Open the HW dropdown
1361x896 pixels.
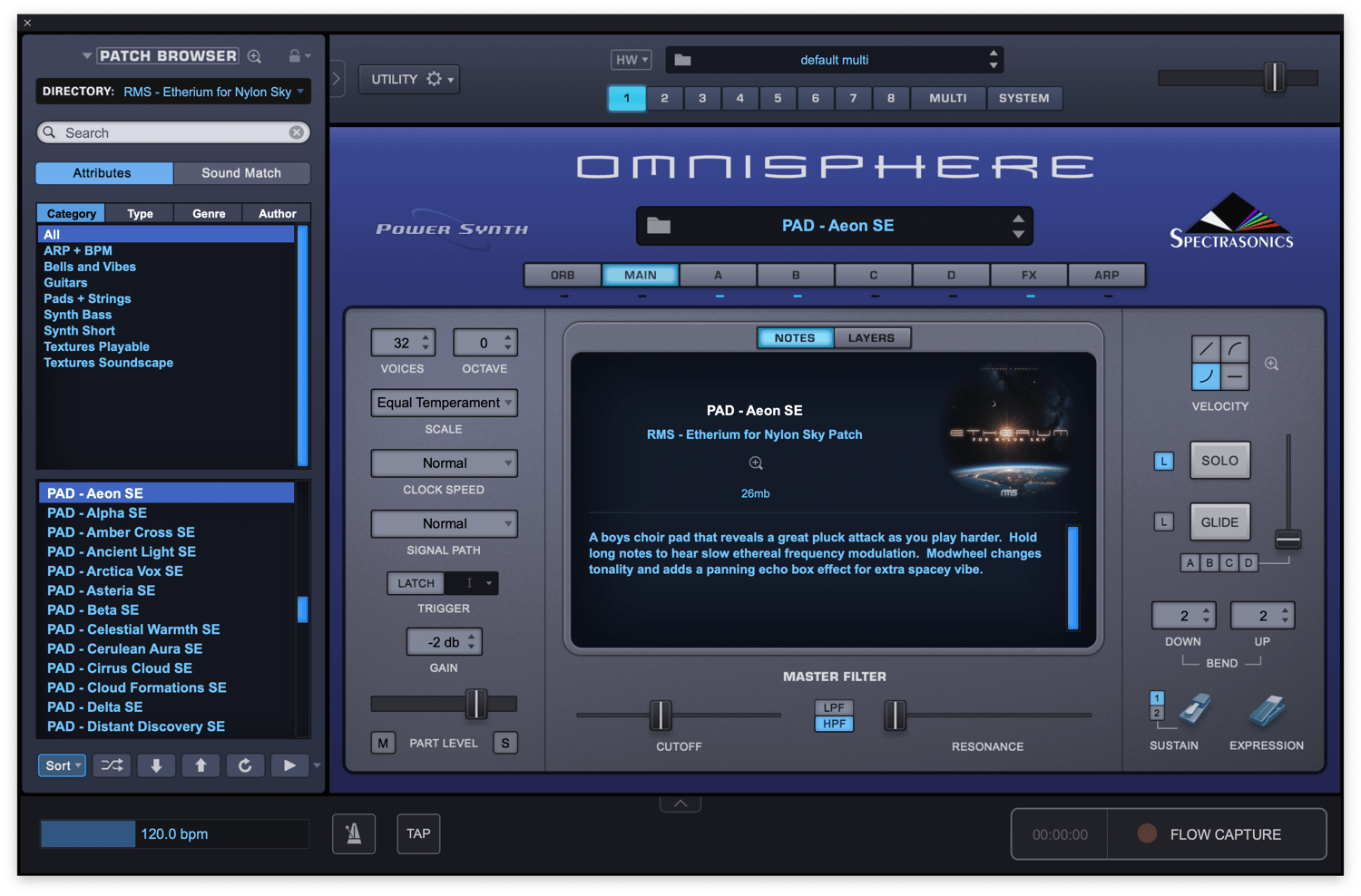pos(631,60)
